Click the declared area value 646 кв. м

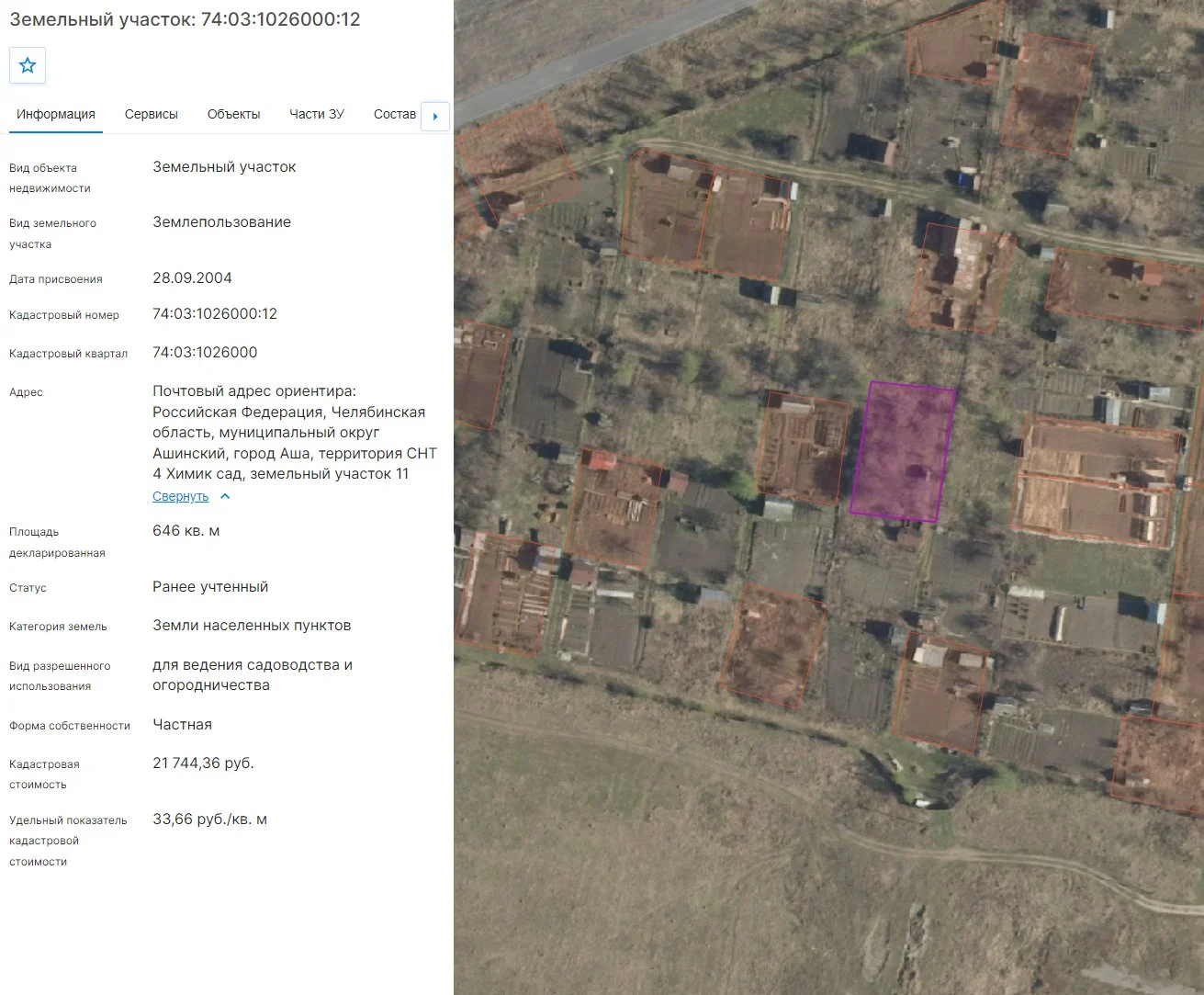tap(186, 530)
